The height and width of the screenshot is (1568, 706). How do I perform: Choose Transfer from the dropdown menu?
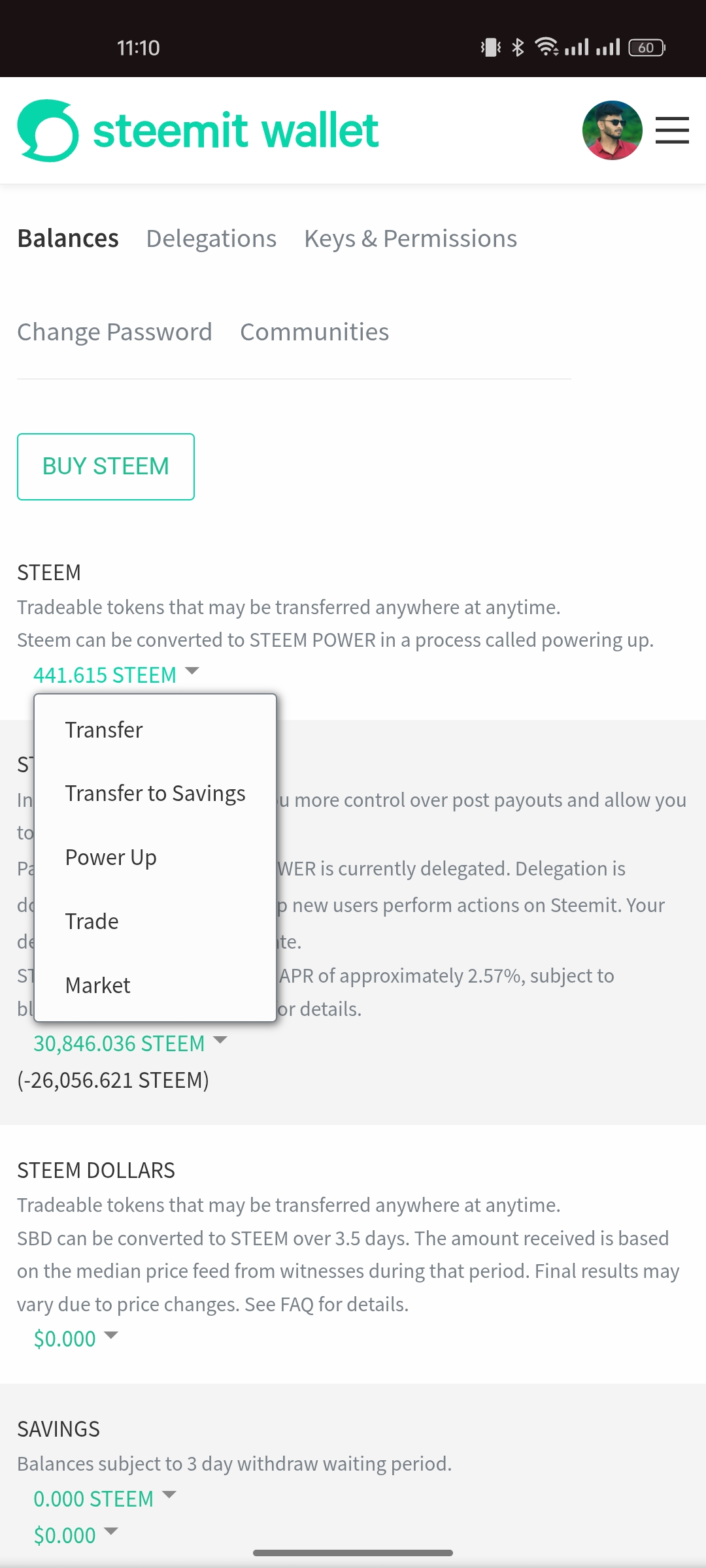coord(104,730)
